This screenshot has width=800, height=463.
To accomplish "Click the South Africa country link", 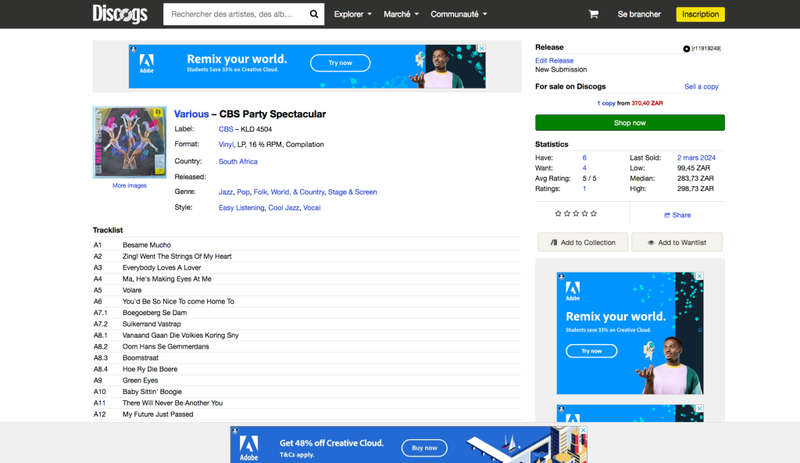I will (238, 161).
